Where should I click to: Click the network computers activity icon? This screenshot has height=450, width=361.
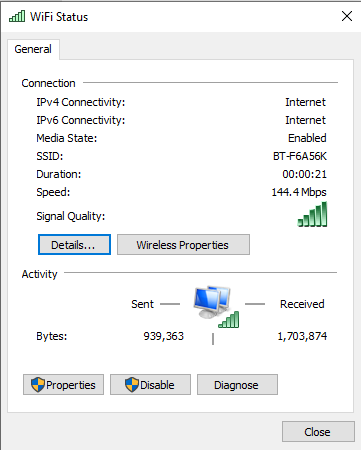(216, 307)
